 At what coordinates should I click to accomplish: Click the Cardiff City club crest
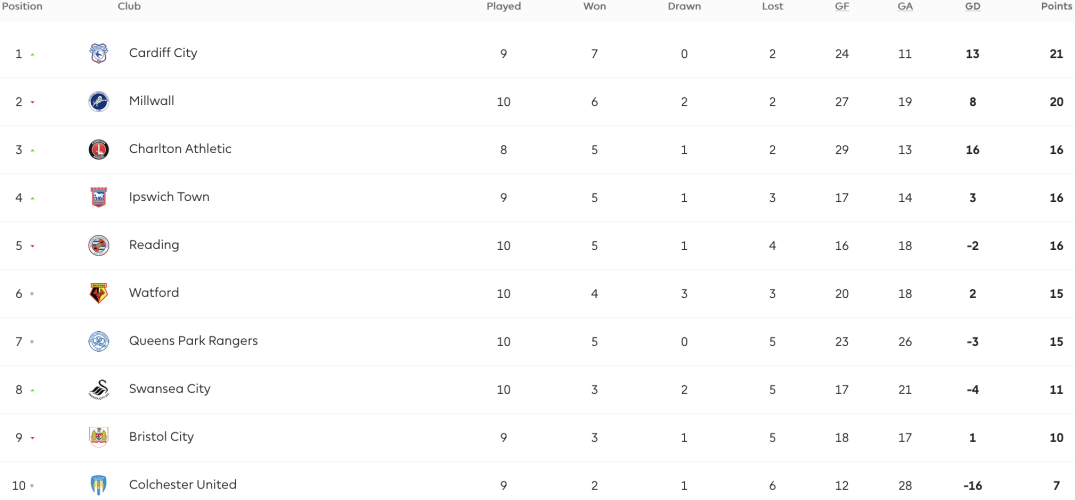click(x=99, y=53)
